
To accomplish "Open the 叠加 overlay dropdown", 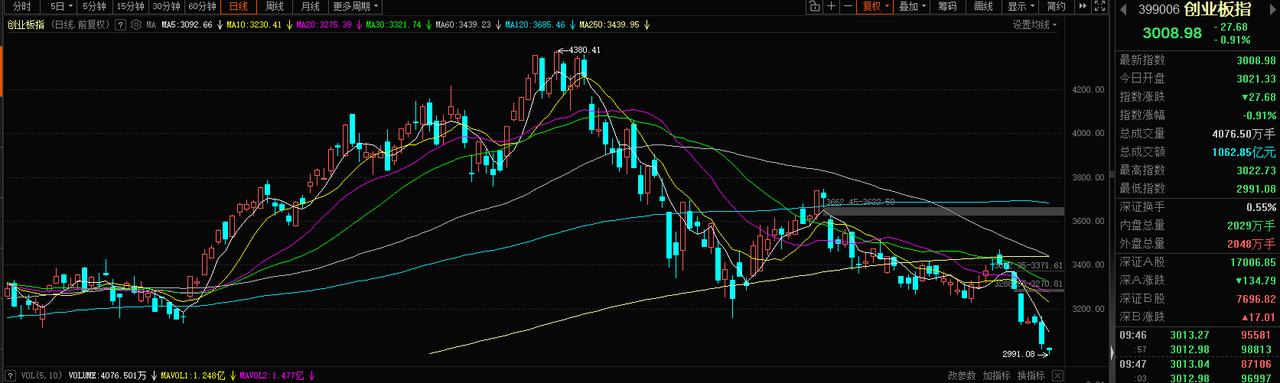I will (x=912, y=6).
